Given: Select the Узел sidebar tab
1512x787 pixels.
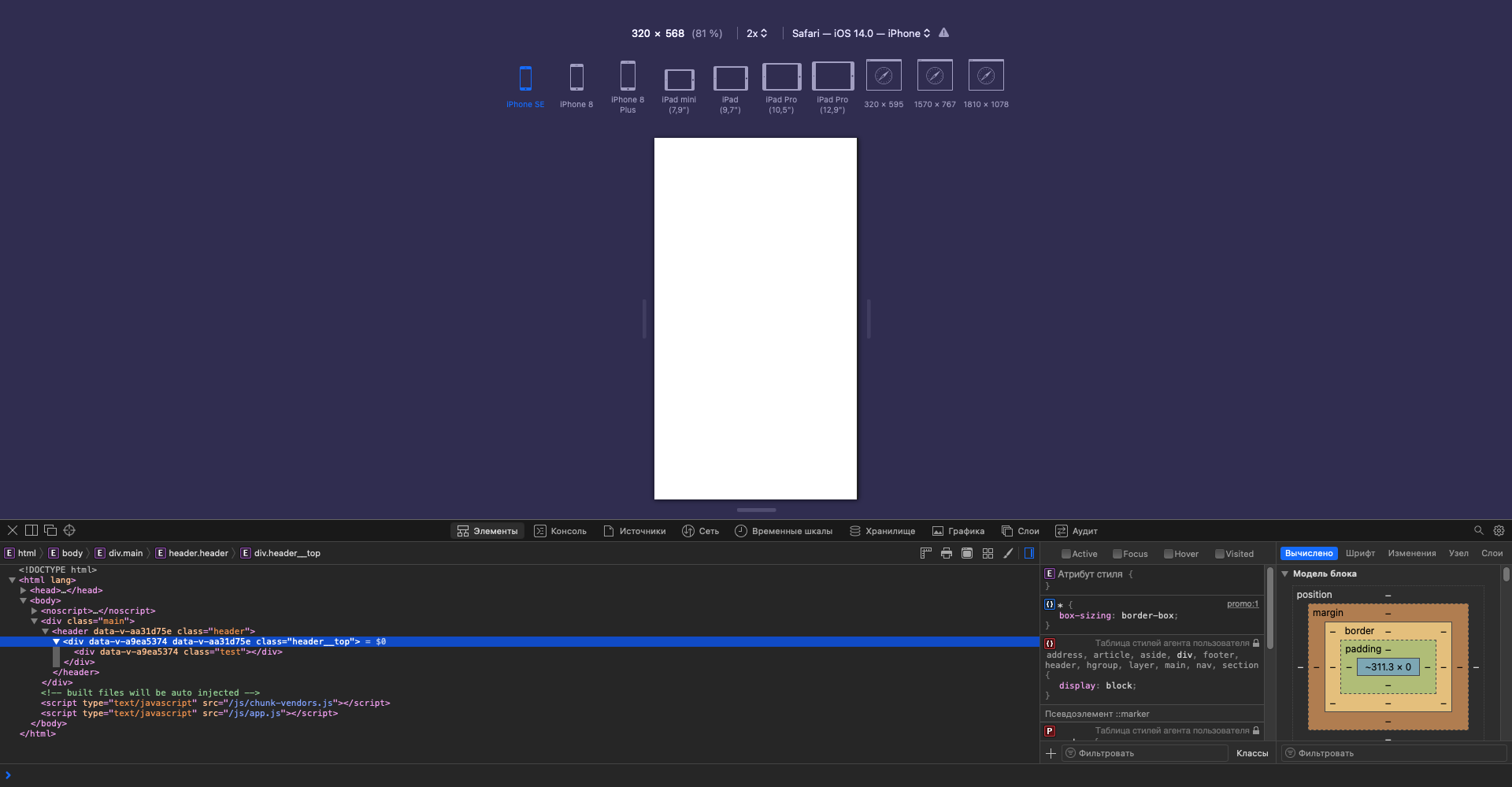Looking at the screenshot, I should coord(1458,553).
